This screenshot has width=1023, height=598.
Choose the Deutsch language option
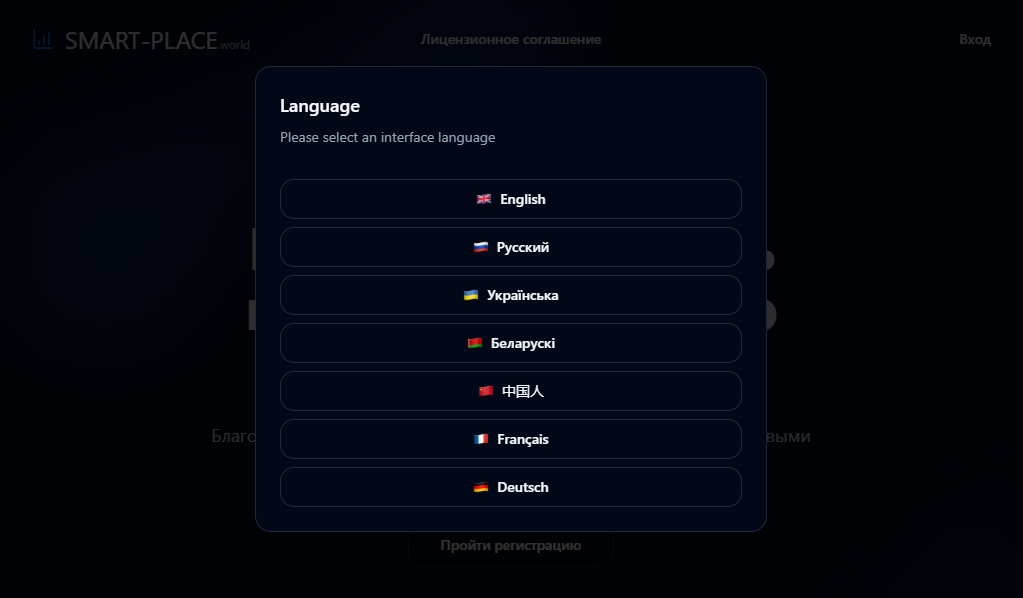511,487
